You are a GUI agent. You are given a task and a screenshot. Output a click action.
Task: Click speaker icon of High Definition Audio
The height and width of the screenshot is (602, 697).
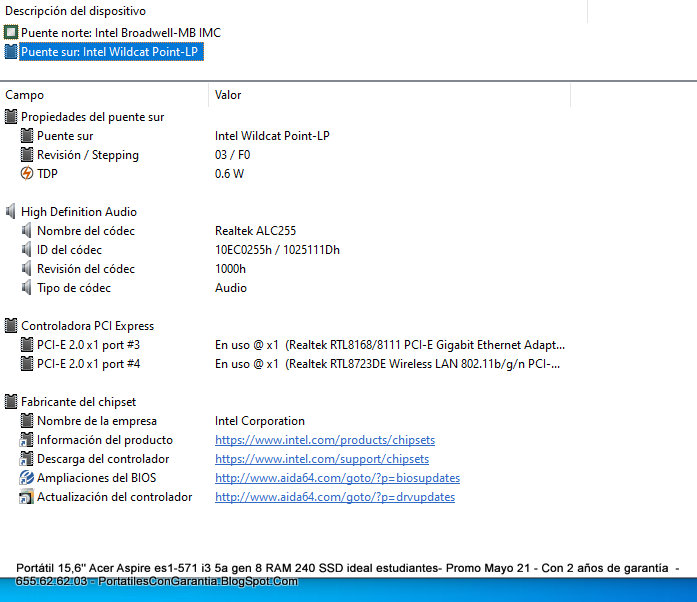click(x=11, y=212)
